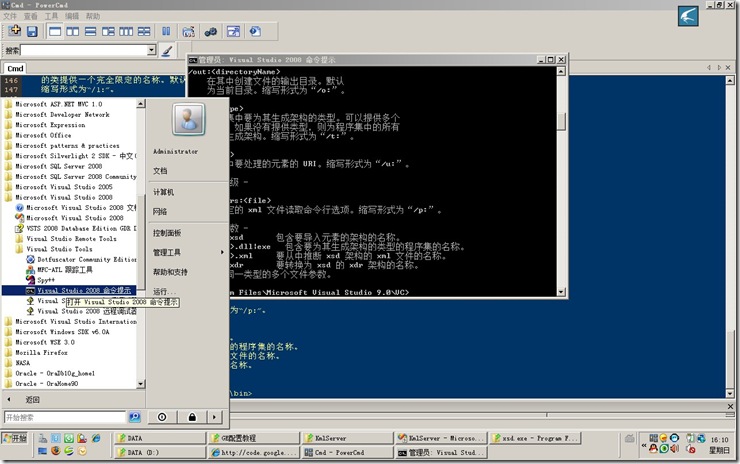Click inside the 搜索 text field
The height and width of the screenshot is (464, 740).
pos(84,50)
